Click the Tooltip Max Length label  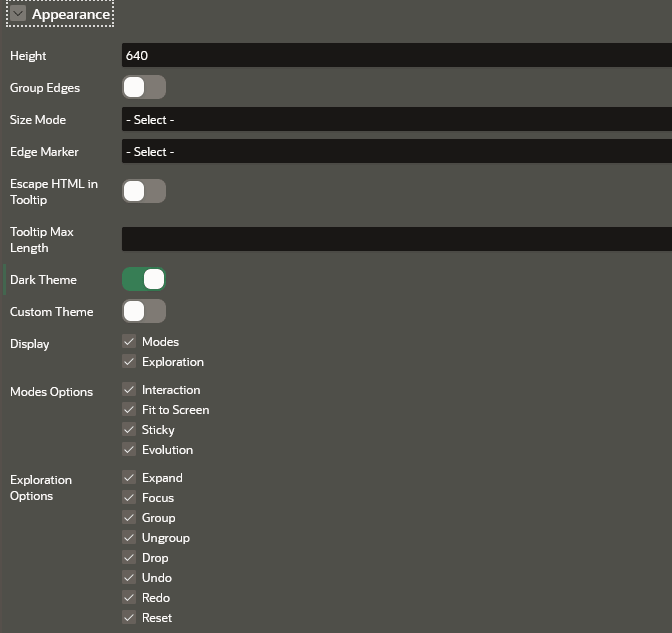tap(42, 240)
